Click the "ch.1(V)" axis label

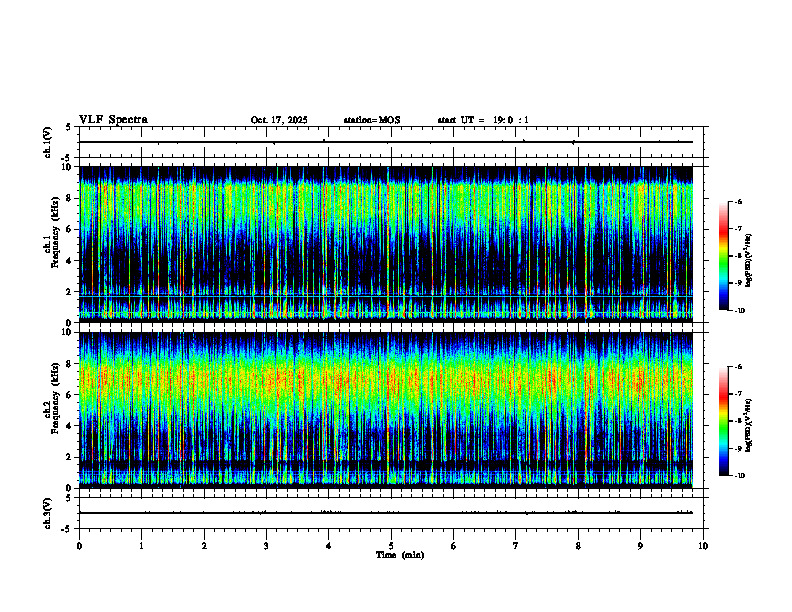tap(48, 142)
